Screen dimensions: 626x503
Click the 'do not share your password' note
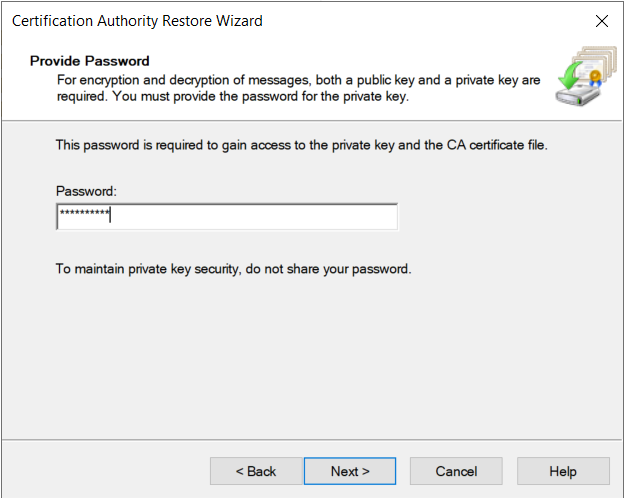tap(234, 269)
